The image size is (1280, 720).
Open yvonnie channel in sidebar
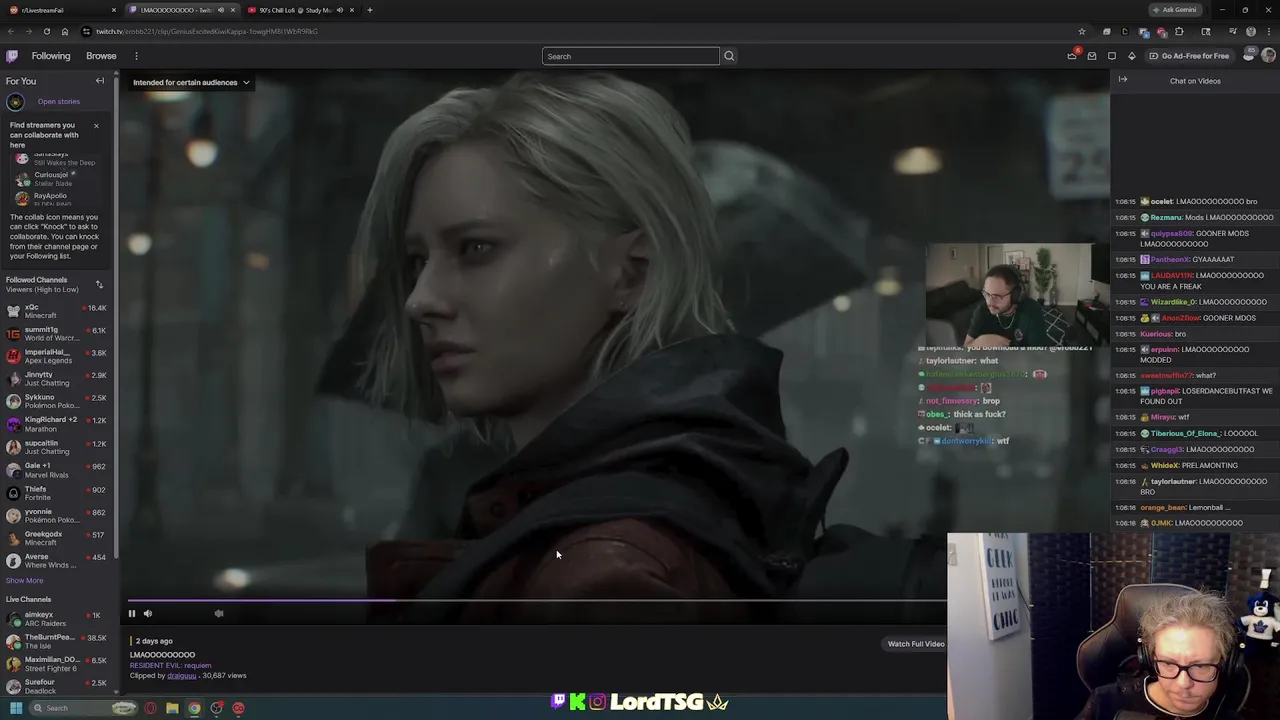pos(56,516)
